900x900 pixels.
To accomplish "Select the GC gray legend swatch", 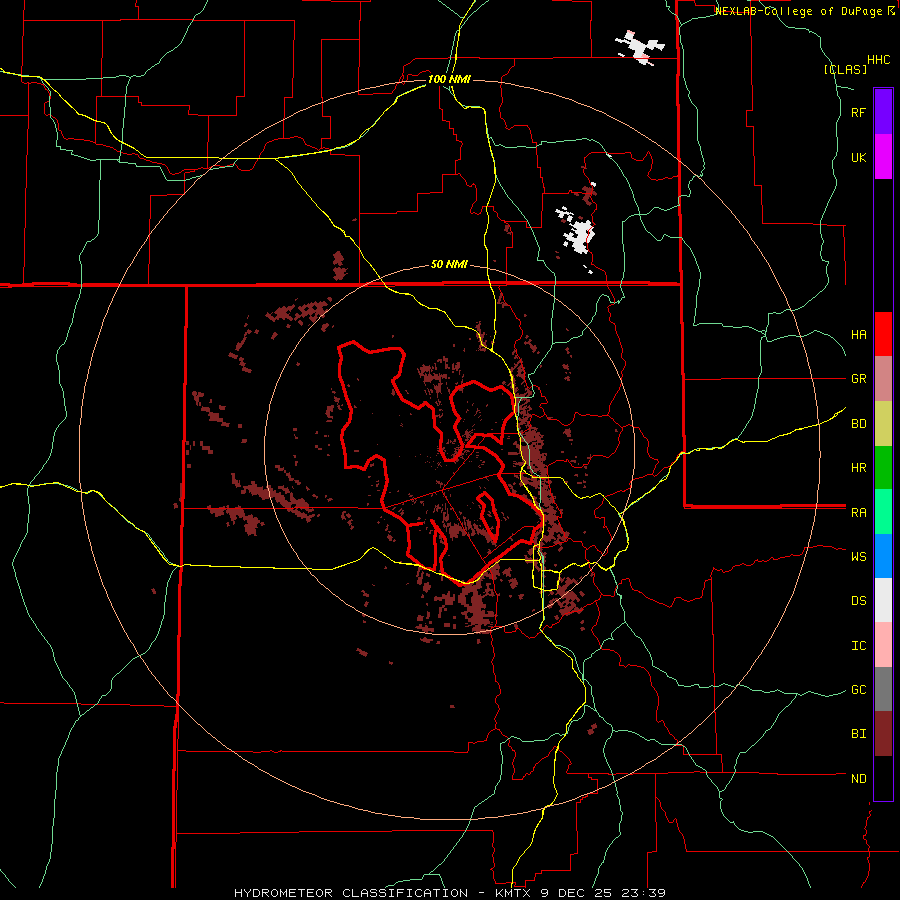I will [883, 689].
